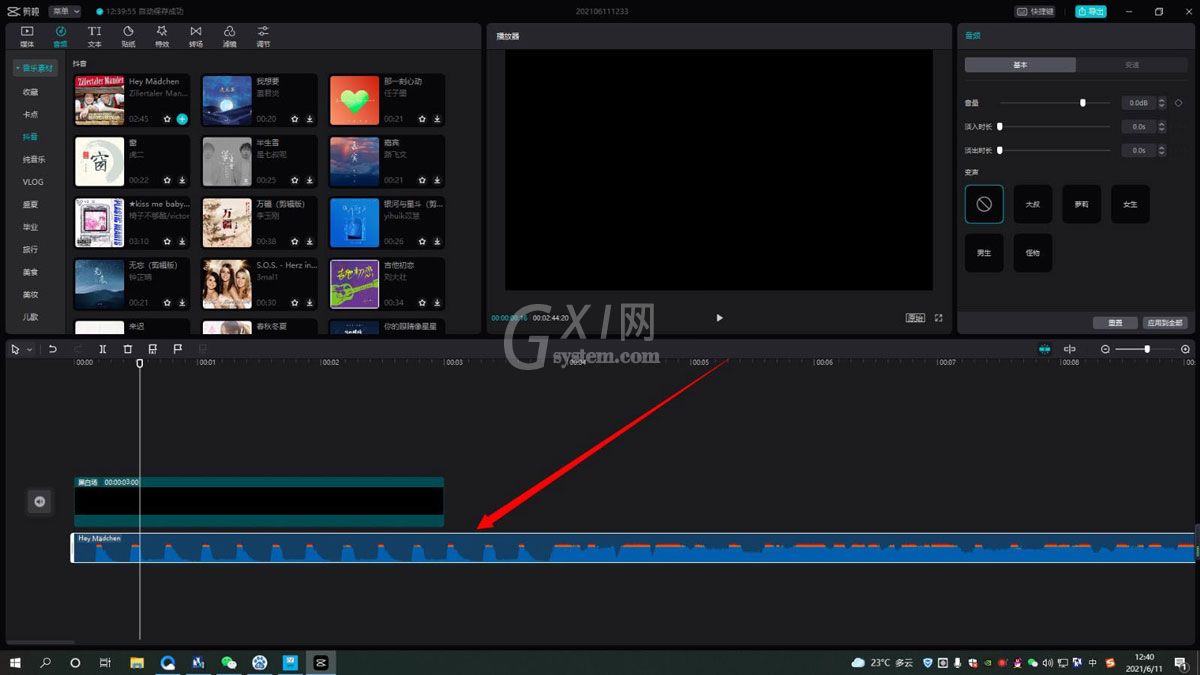Toggle the timeline snapping magnet switch
This screenshot has width=1200, height=675.
[x=1044, y=349]
